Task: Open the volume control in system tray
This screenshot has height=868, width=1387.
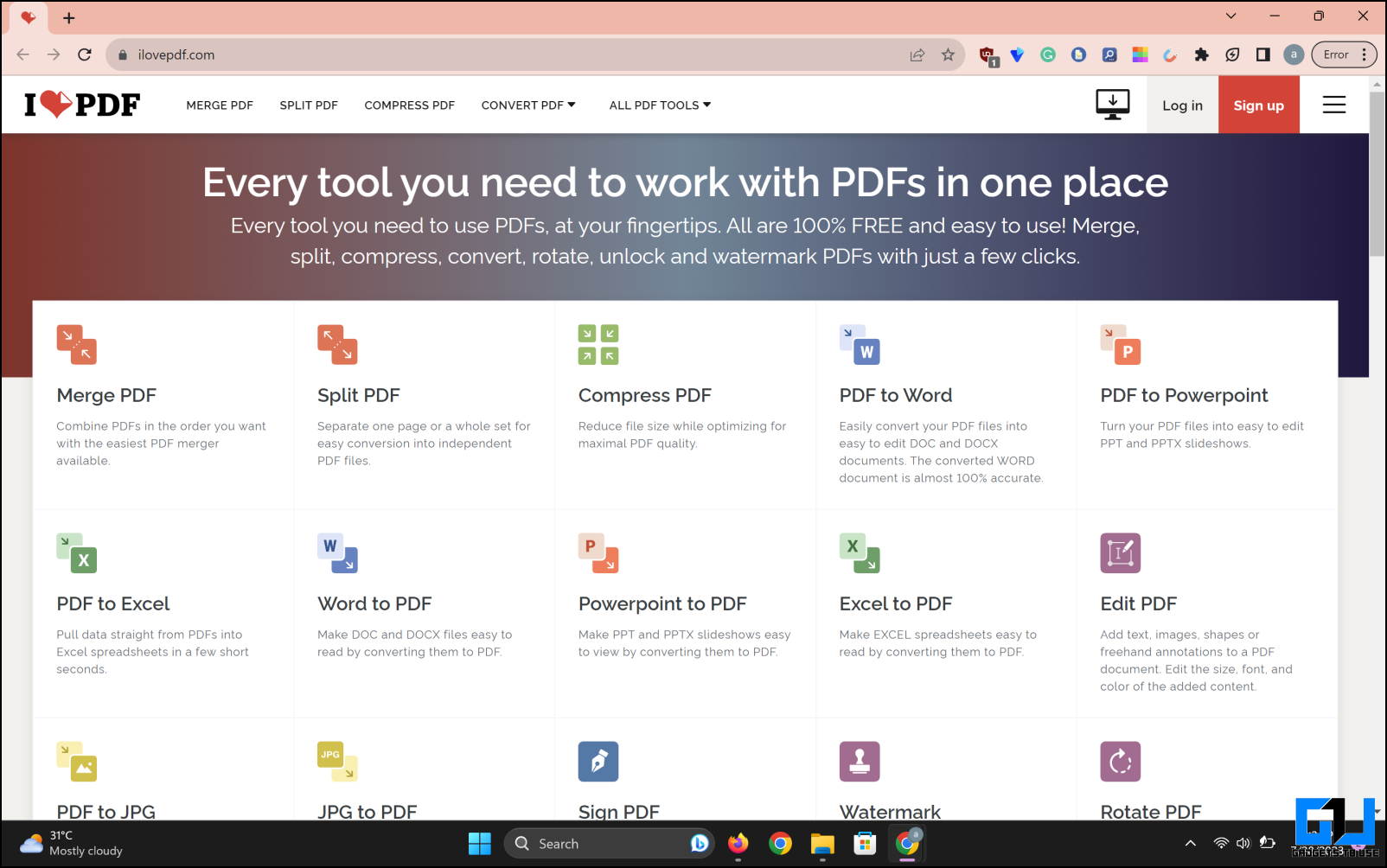Action: coord(1243,844)
